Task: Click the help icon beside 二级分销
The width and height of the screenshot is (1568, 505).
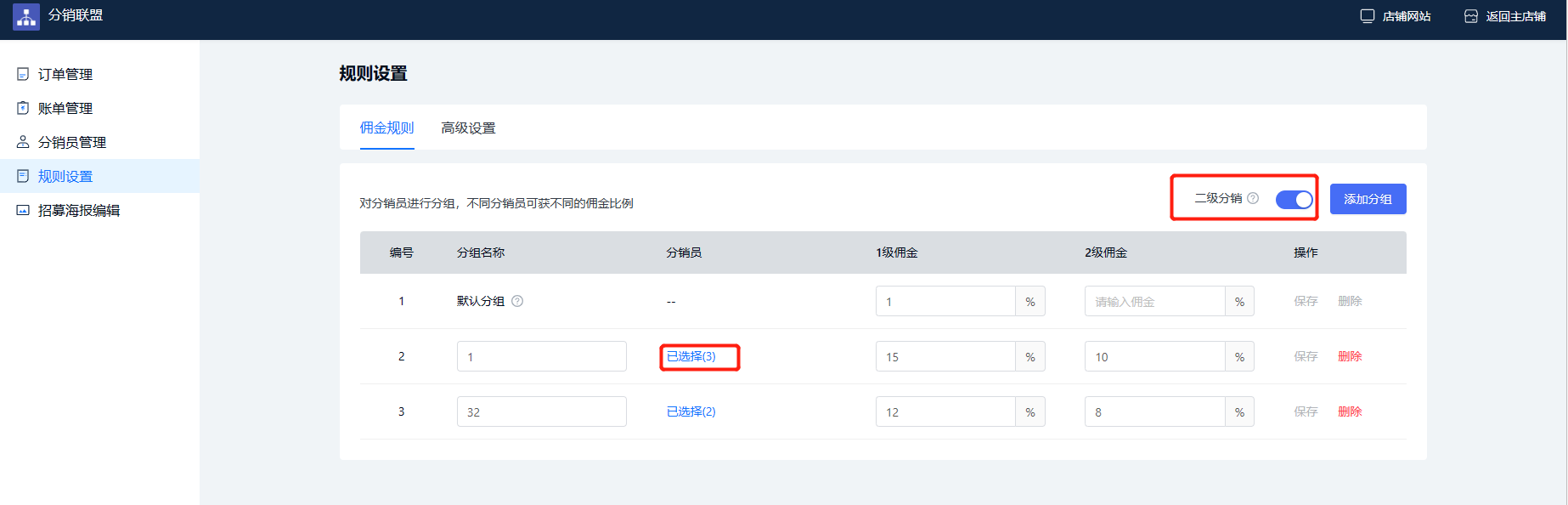Action: (1253, 198)
